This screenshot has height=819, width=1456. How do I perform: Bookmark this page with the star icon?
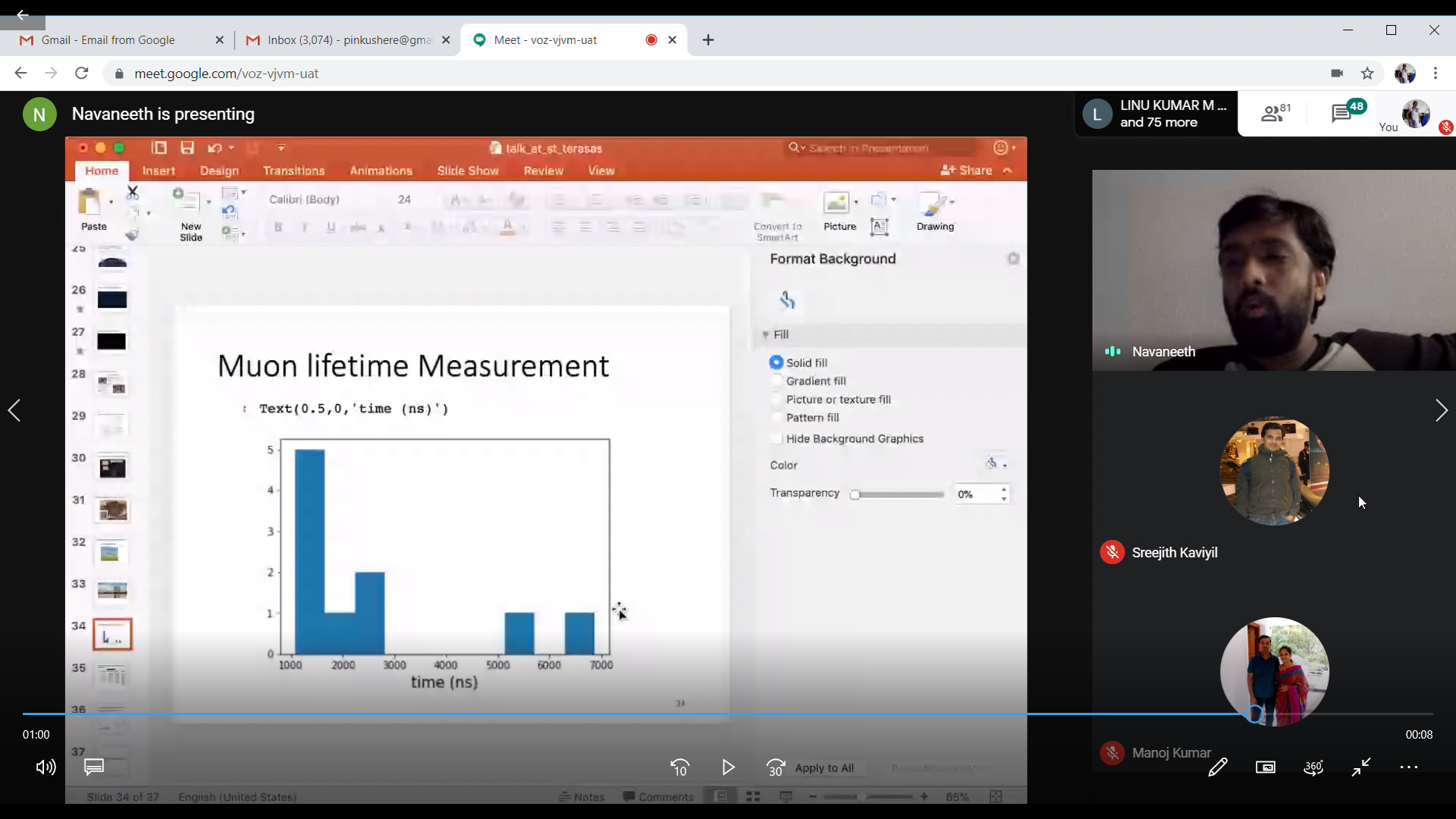tap(1367, 73)
